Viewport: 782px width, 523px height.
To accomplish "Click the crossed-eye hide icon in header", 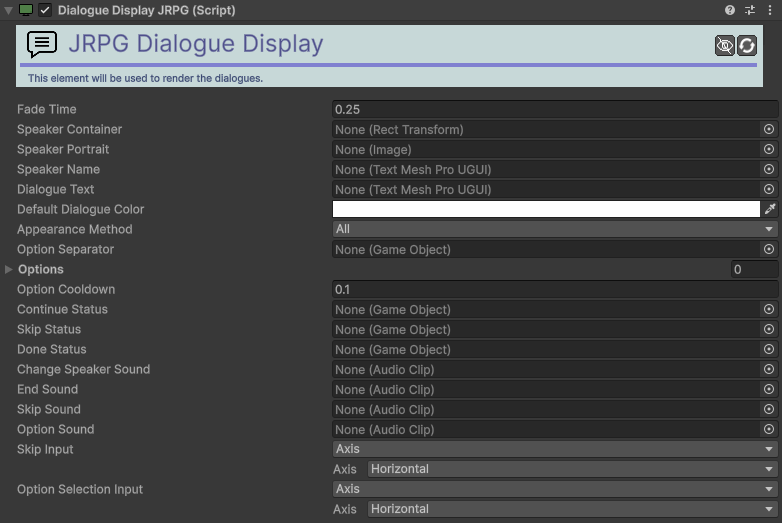I will tap(725, 46).
